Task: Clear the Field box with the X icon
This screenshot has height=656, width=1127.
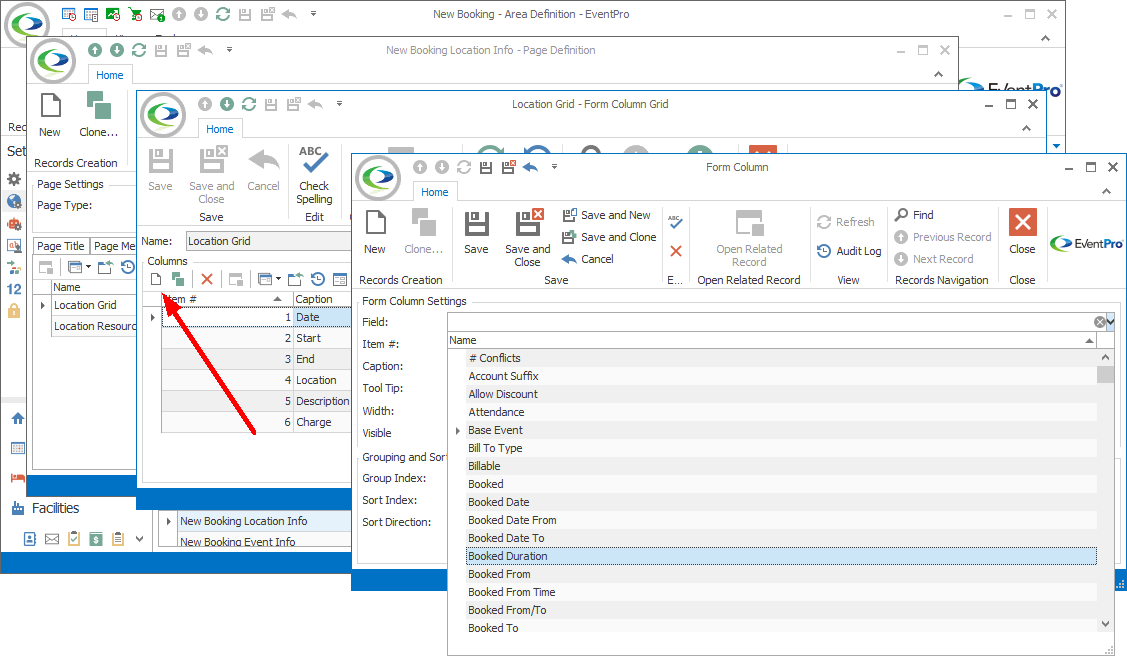Action: click(1100, 322)
